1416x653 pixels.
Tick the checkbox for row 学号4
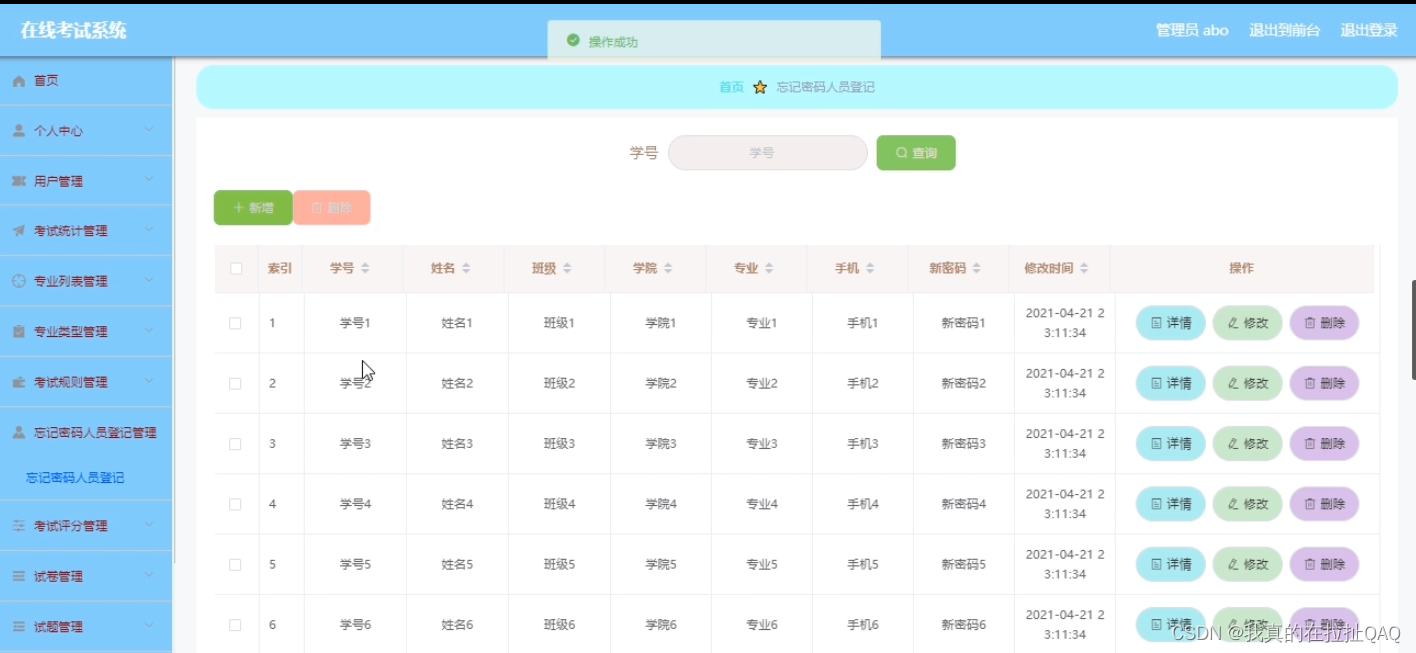tap(235, 504)
